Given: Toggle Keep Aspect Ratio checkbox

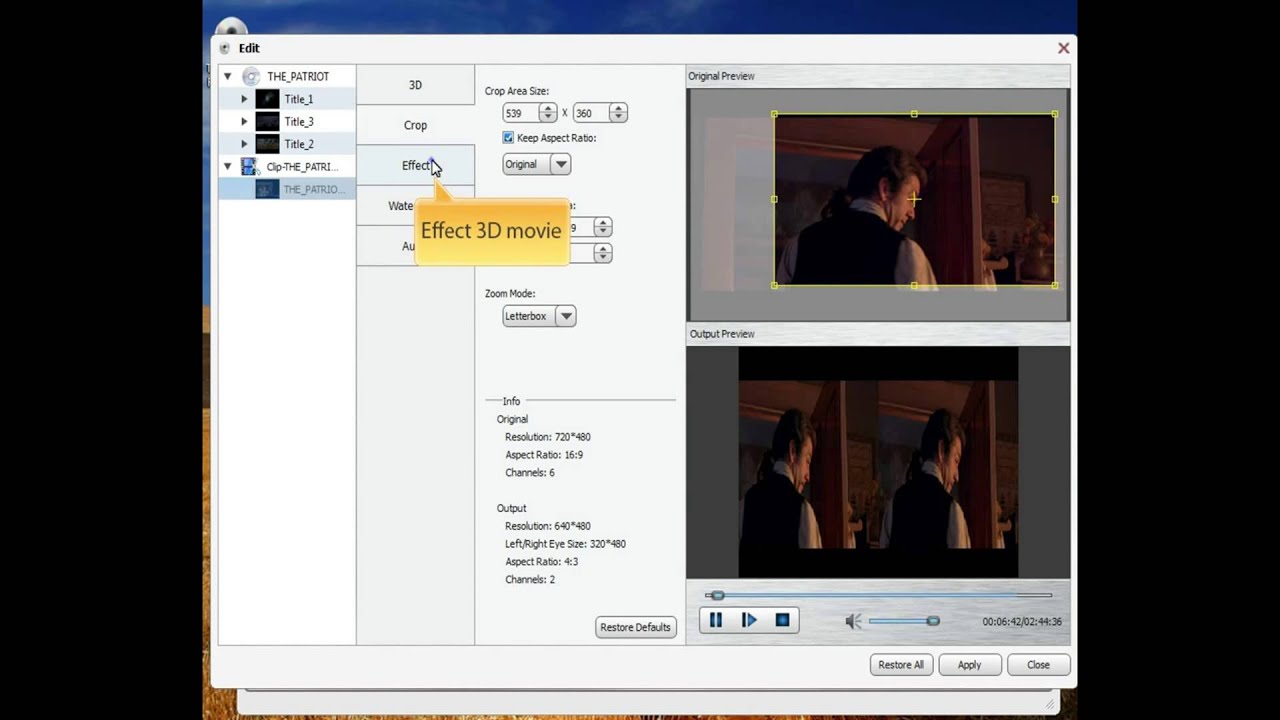Looking at the screenshot, I should coord(508,138).
